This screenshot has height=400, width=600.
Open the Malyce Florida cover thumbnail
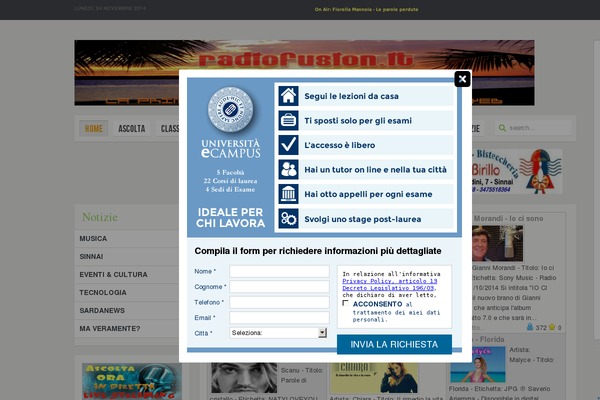pyautogui.click(x=478, y=364)
